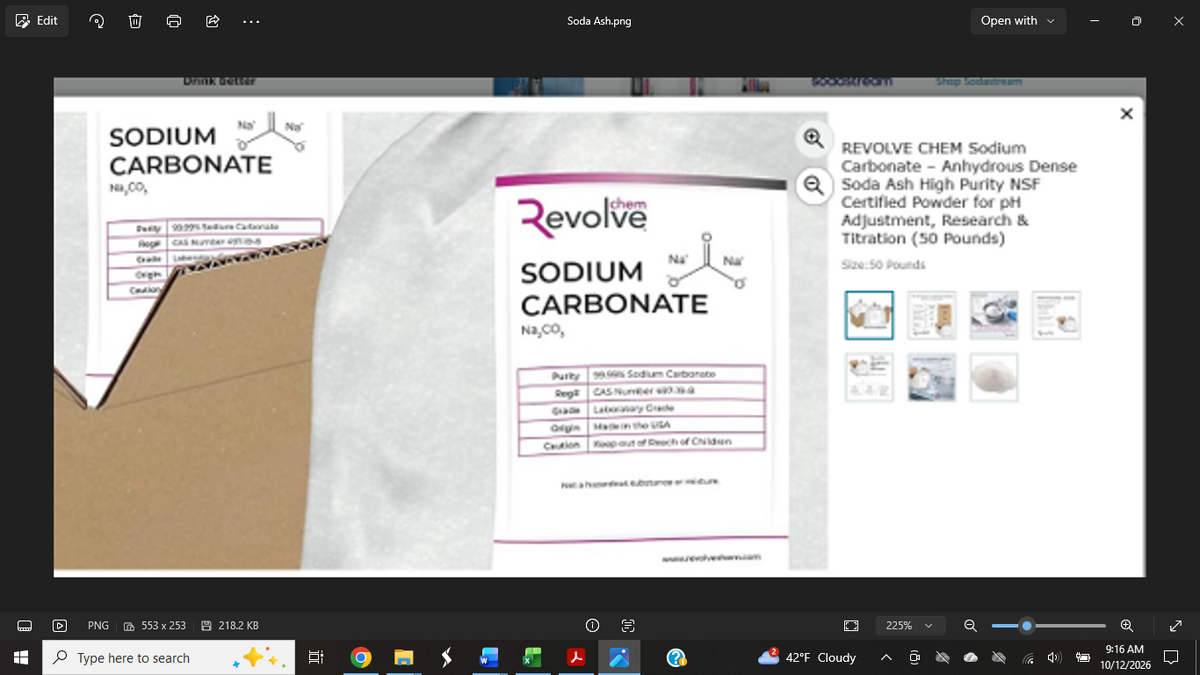Open the three-dot See more menu
This screenshot has width=1200, height=675.
coord(251,21)
